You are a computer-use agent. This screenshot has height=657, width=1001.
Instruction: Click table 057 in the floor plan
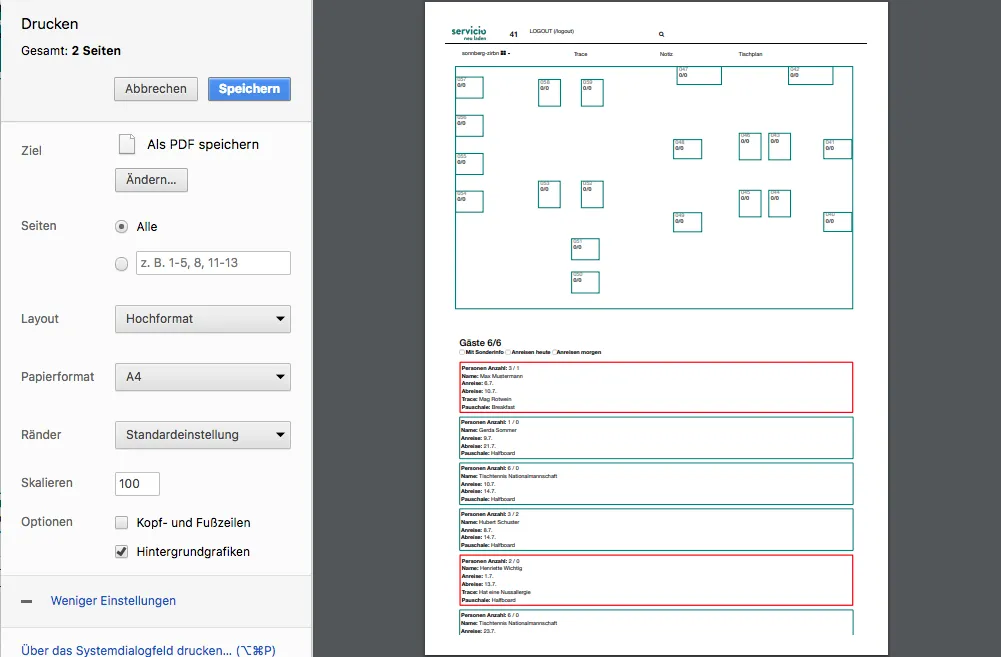[x=469, y=87]
